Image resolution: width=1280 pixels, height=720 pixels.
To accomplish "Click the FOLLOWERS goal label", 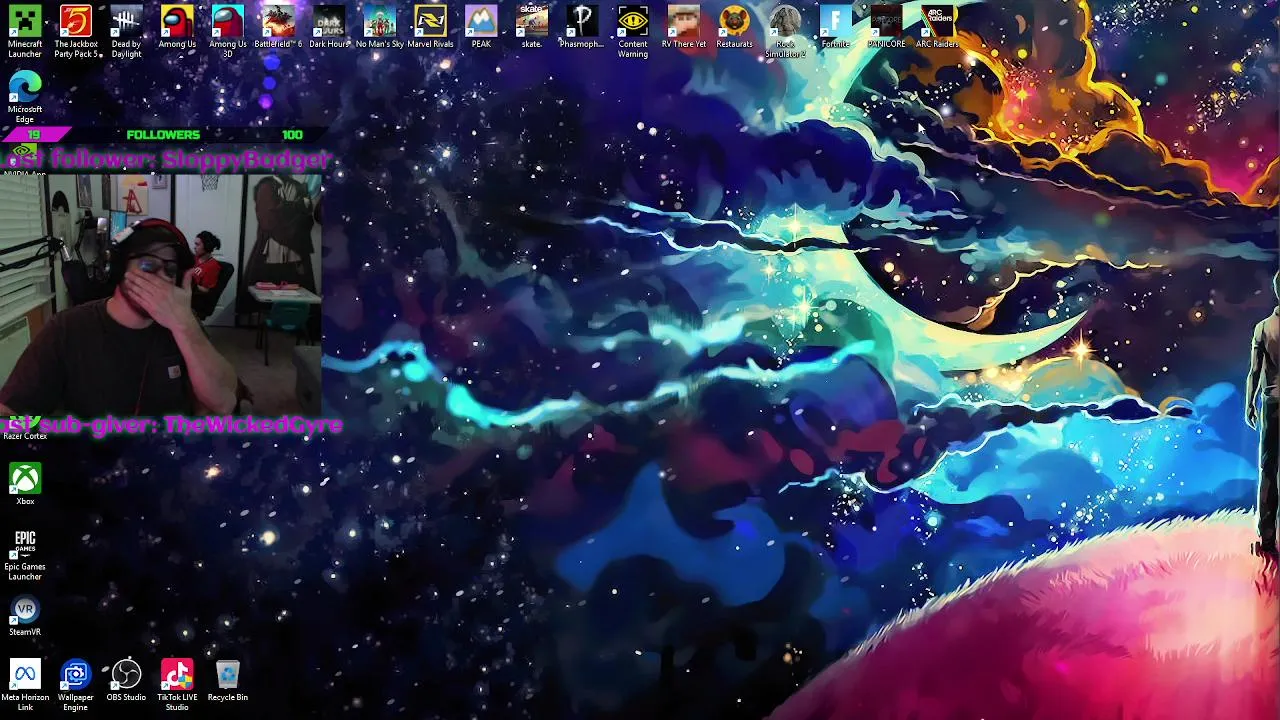I will click(x=163, y=134).
